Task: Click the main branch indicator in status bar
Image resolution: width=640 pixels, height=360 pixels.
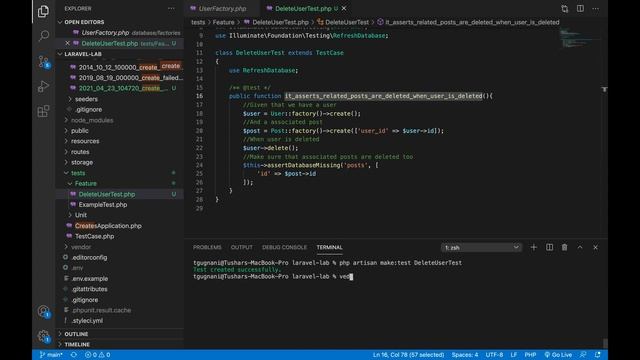Action: pyautogui.click(x=51, y=355)
